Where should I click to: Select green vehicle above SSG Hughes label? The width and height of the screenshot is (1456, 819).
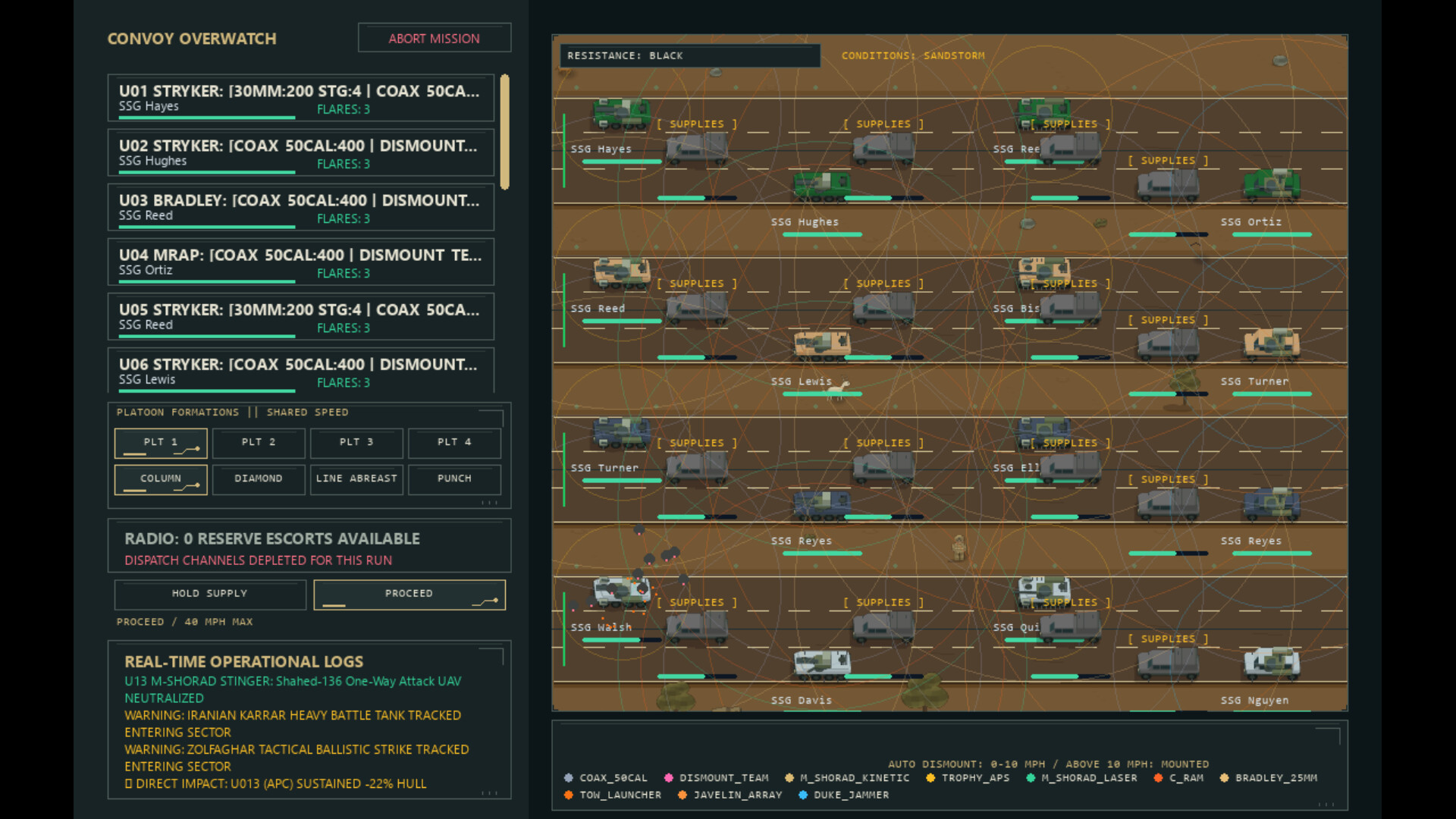[821, 186]
